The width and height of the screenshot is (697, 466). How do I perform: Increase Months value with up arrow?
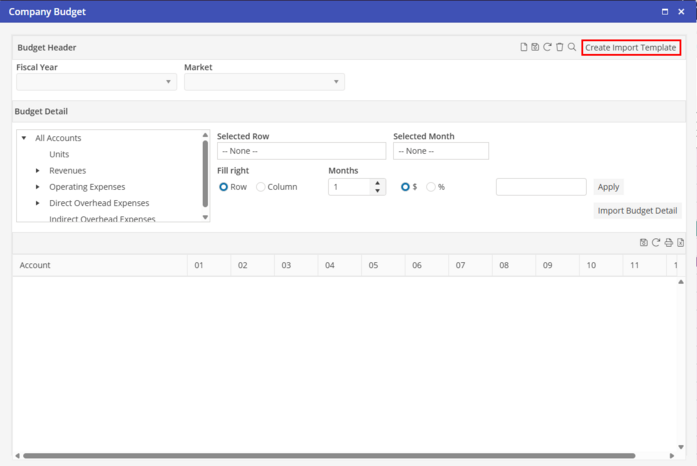(377, 183)
